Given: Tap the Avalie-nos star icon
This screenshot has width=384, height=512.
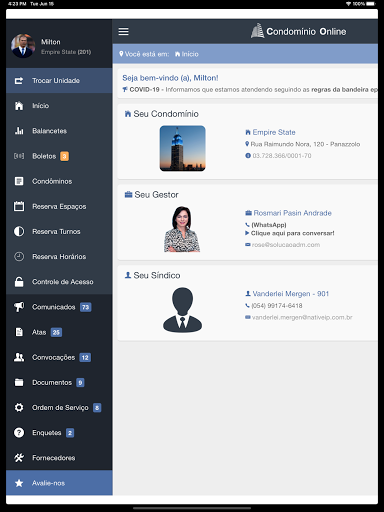Looking at the screenshot, I should click(19, 483).
